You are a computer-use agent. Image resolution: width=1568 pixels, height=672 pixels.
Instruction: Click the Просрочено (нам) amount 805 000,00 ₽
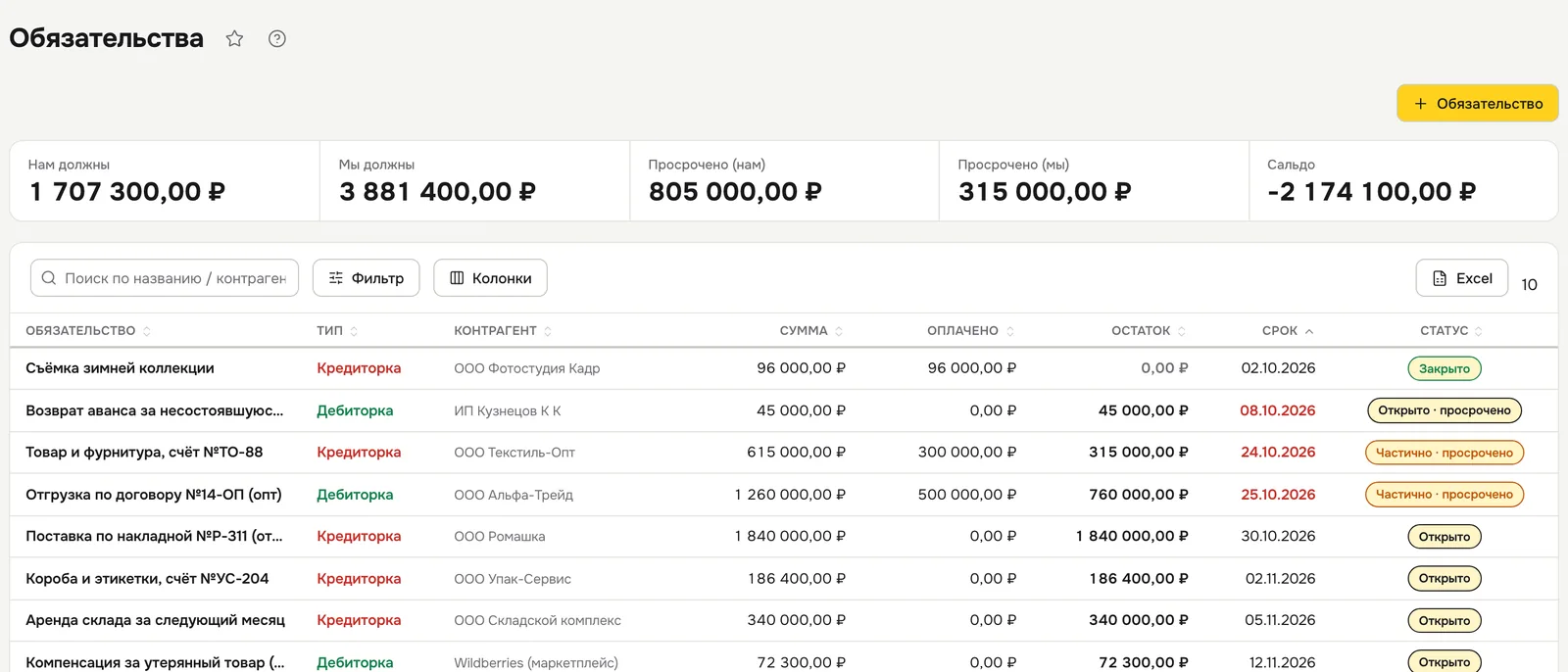coord(735,192)
